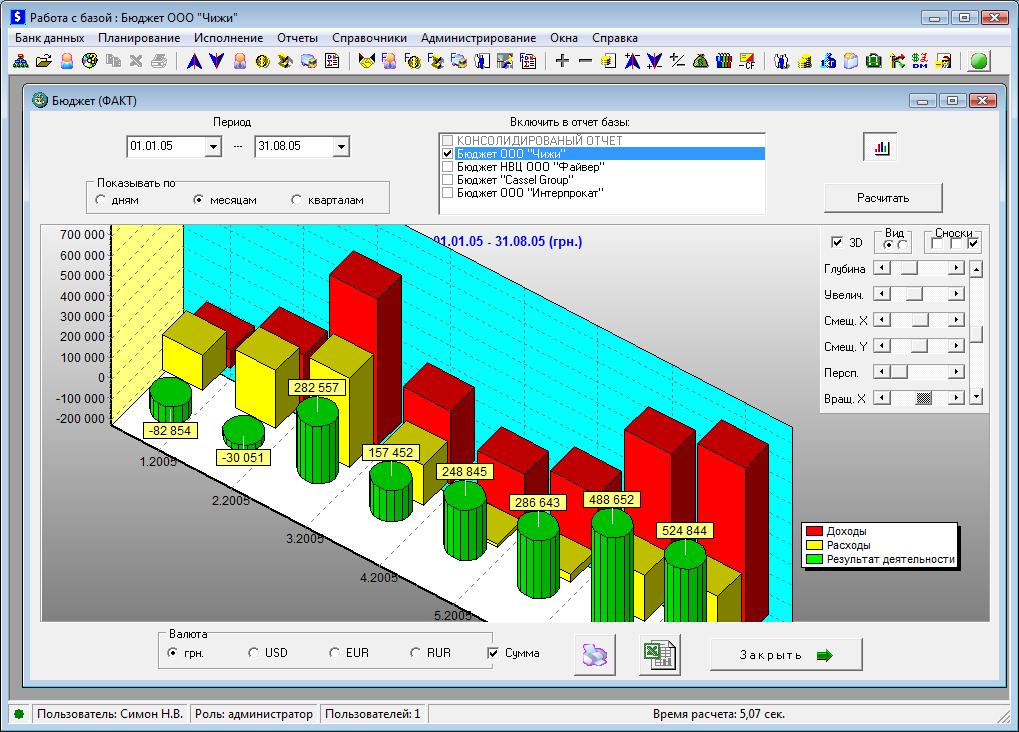Click the colored binders toolbar icon
Screen dimensions: 1019x732
[723, 62]
